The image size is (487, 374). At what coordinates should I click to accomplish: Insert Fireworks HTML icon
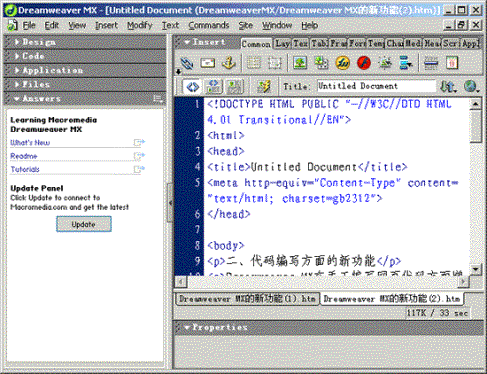click(342, 63)
